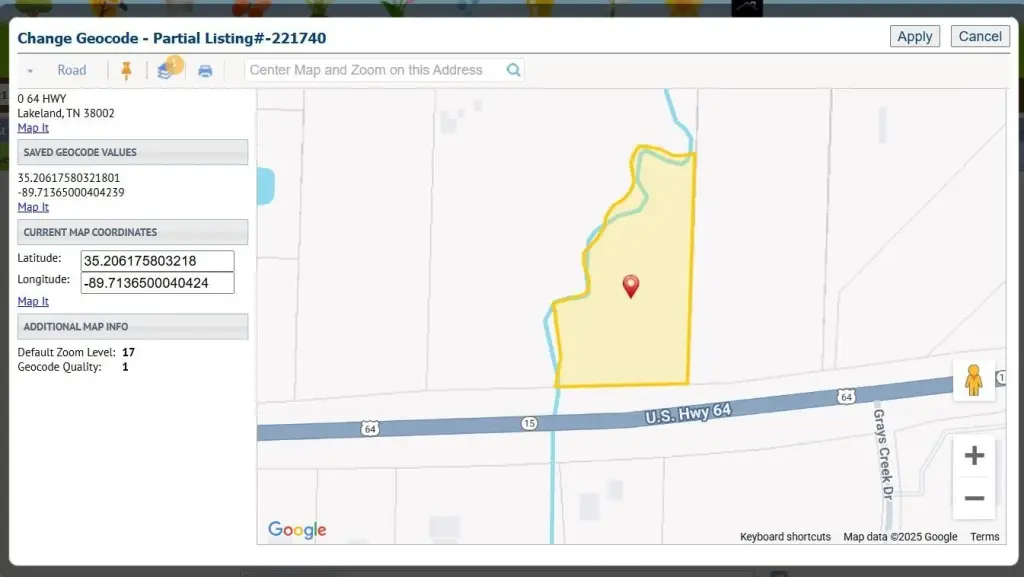Click the Google logo on the map
1024x577 pixels.
click(297, 530)
